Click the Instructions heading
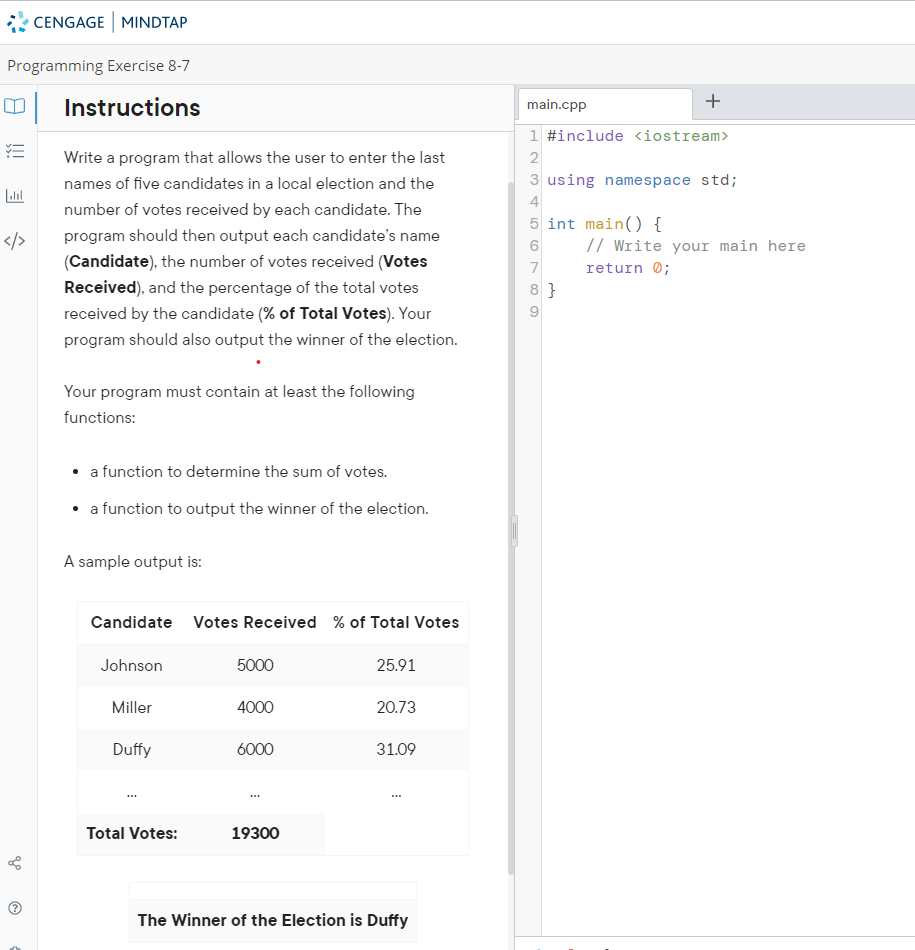 click(132, 108)
